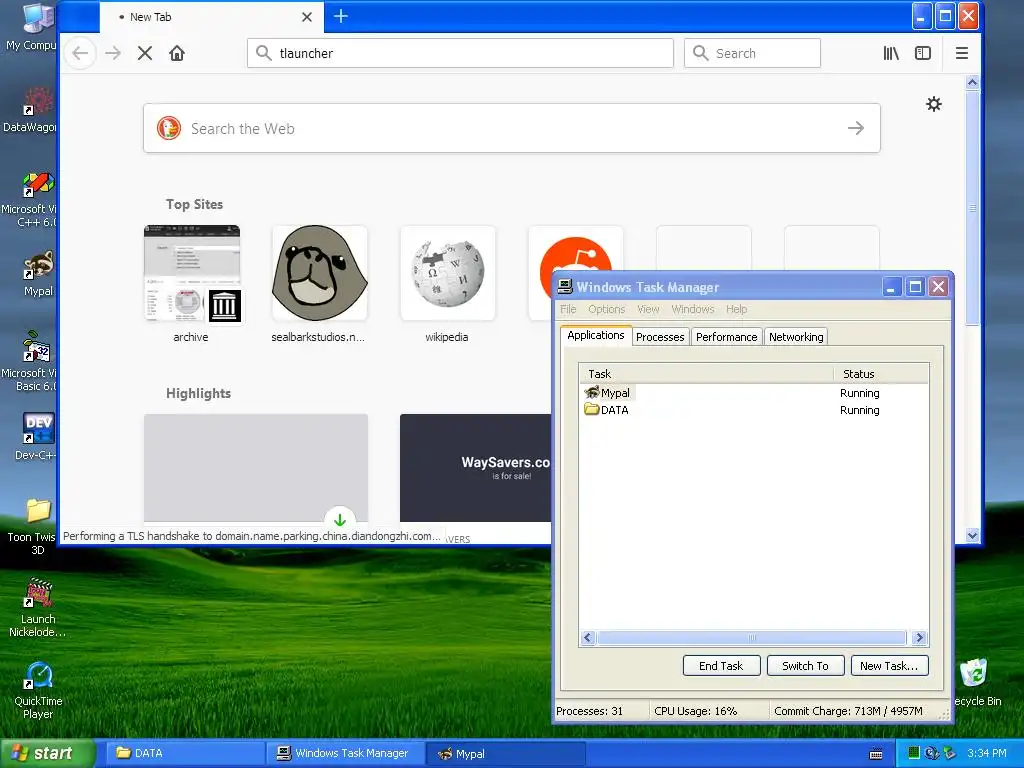The image size is (1024, 768).
Task: Click the green download arrow on highlight card
Action: [340, 520]
